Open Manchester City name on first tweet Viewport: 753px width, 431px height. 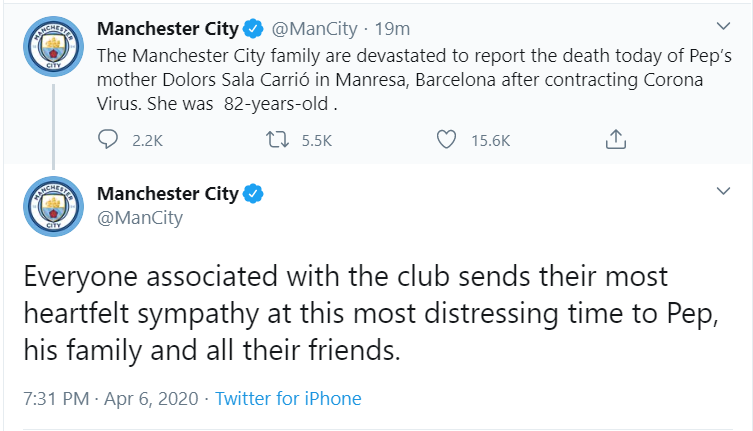click(167, 29)
